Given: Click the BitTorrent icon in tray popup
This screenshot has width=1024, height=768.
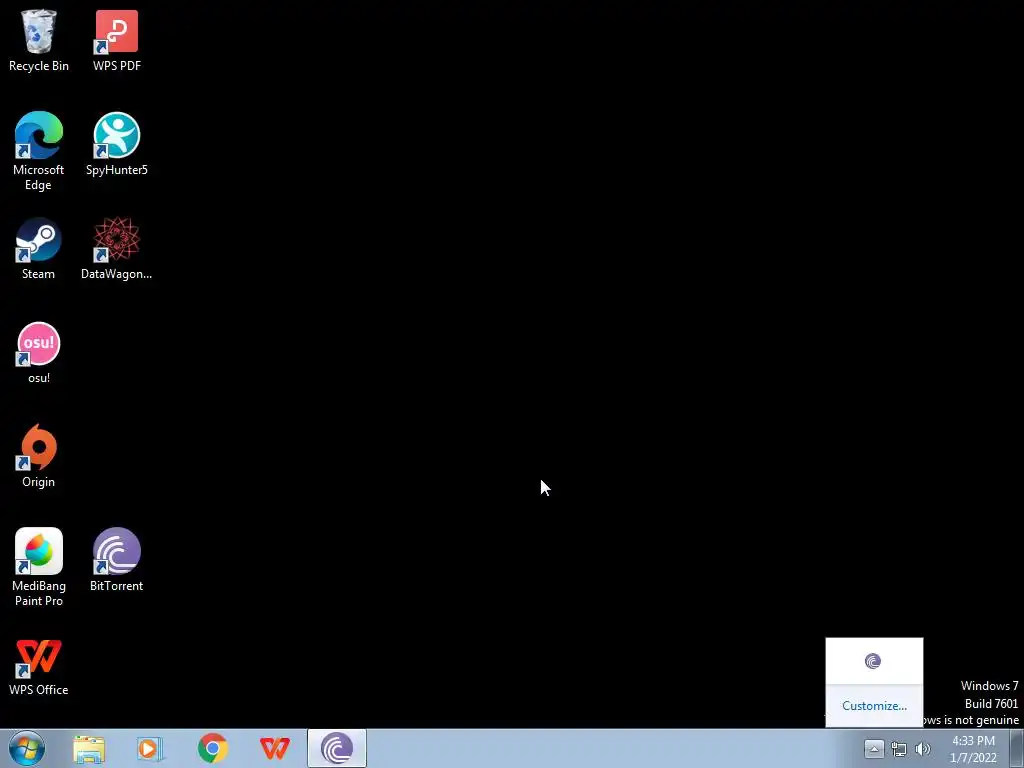Looking at the screenshot, I should point(873,661).
